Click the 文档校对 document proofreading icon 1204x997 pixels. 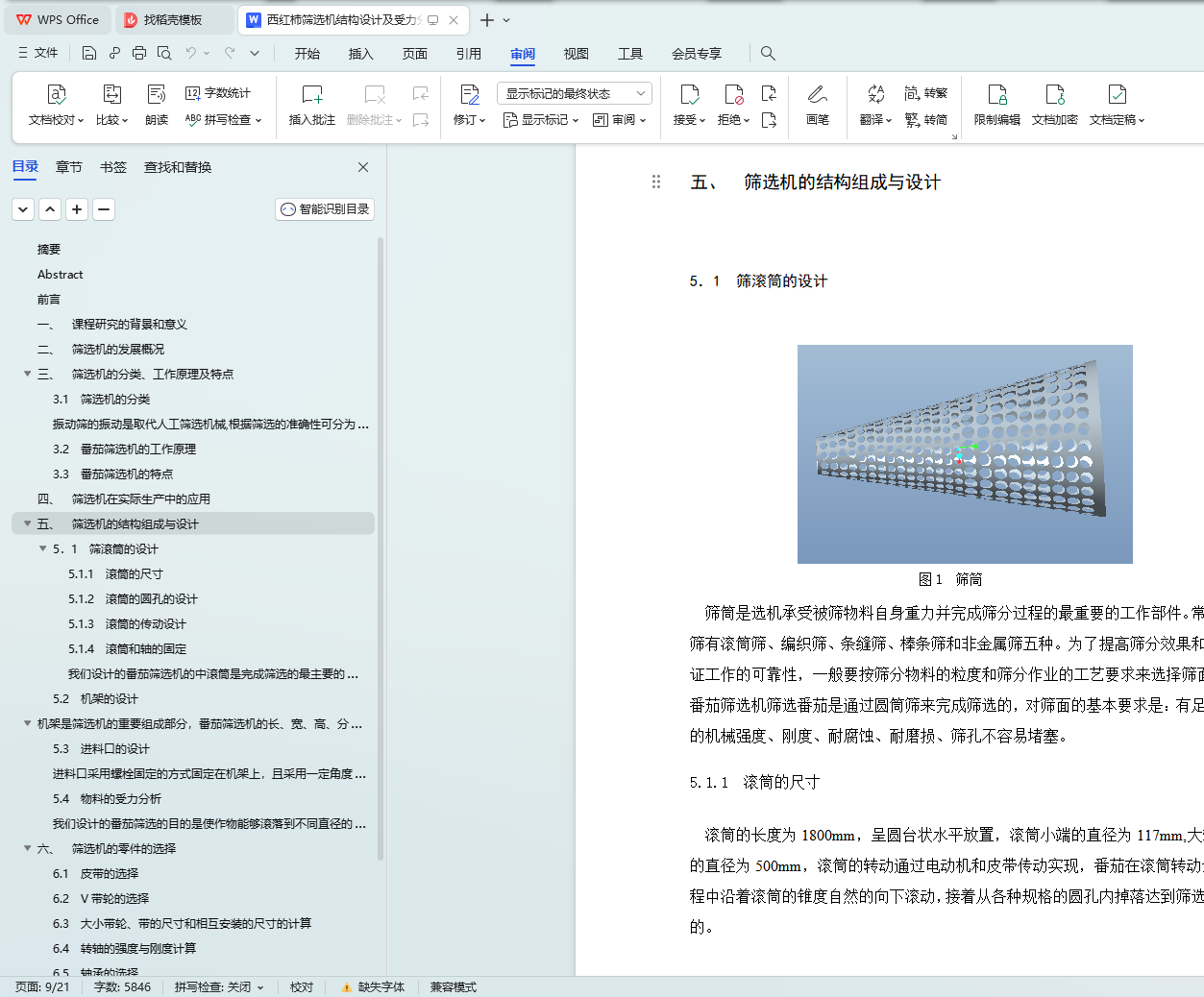click(x=57, y=94)
